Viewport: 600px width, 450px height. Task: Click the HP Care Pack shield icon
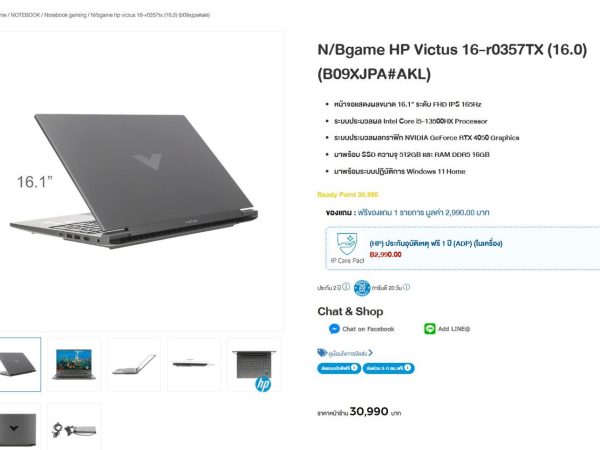pos(347,244)
